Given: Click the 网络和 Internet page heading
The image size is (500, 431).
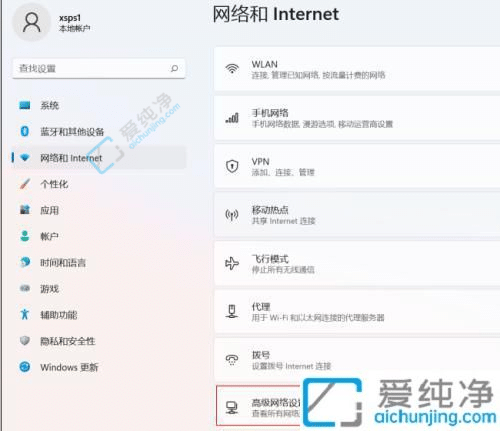Looking at the screenshot, I should pyautogui.click(x=276, y=14).
